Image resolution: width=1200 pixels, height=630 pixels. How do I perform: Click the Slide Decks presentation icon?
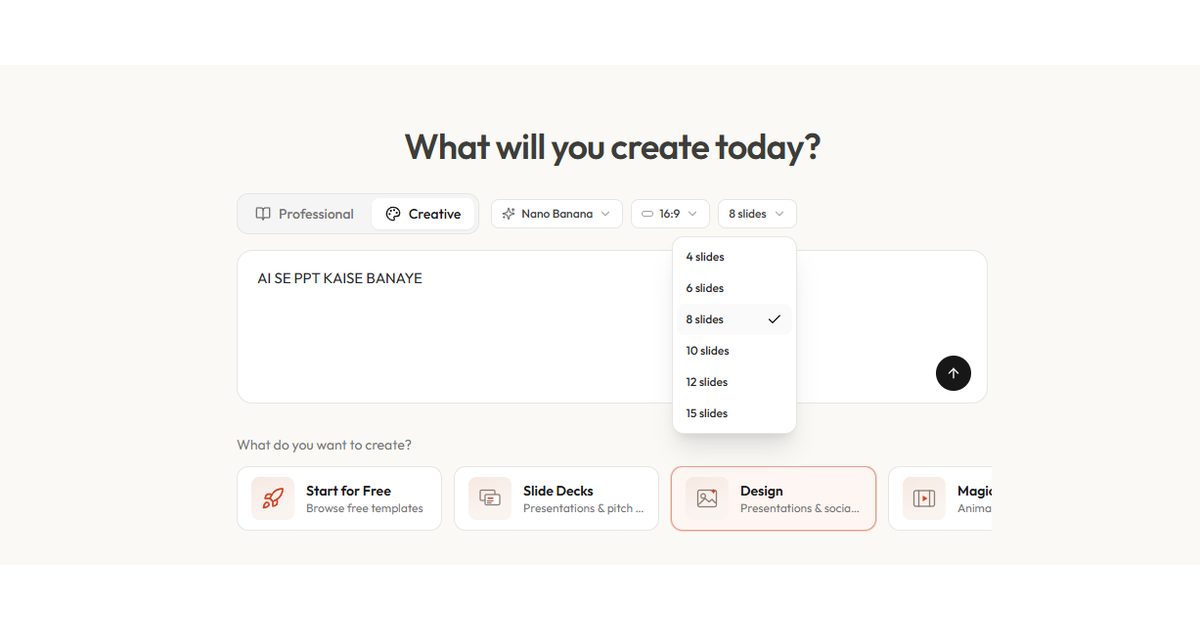coord(490,498)
